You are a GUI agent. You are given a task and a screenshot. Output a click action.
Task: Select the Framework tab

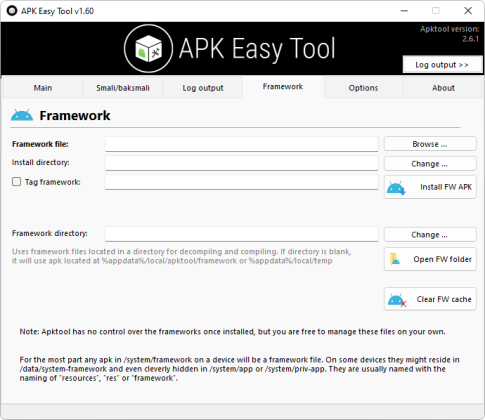283,87
